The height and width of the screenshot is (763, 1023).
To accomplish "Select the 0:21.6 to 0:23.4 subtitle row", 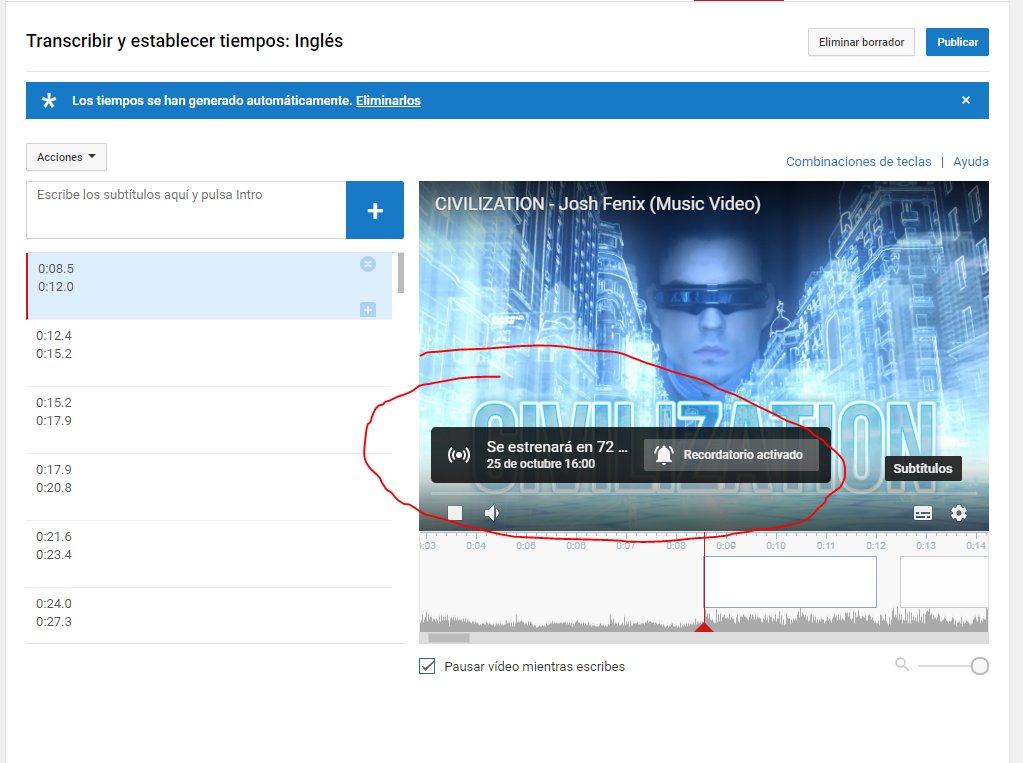I will pyautogui.click(x=209, y=554).
